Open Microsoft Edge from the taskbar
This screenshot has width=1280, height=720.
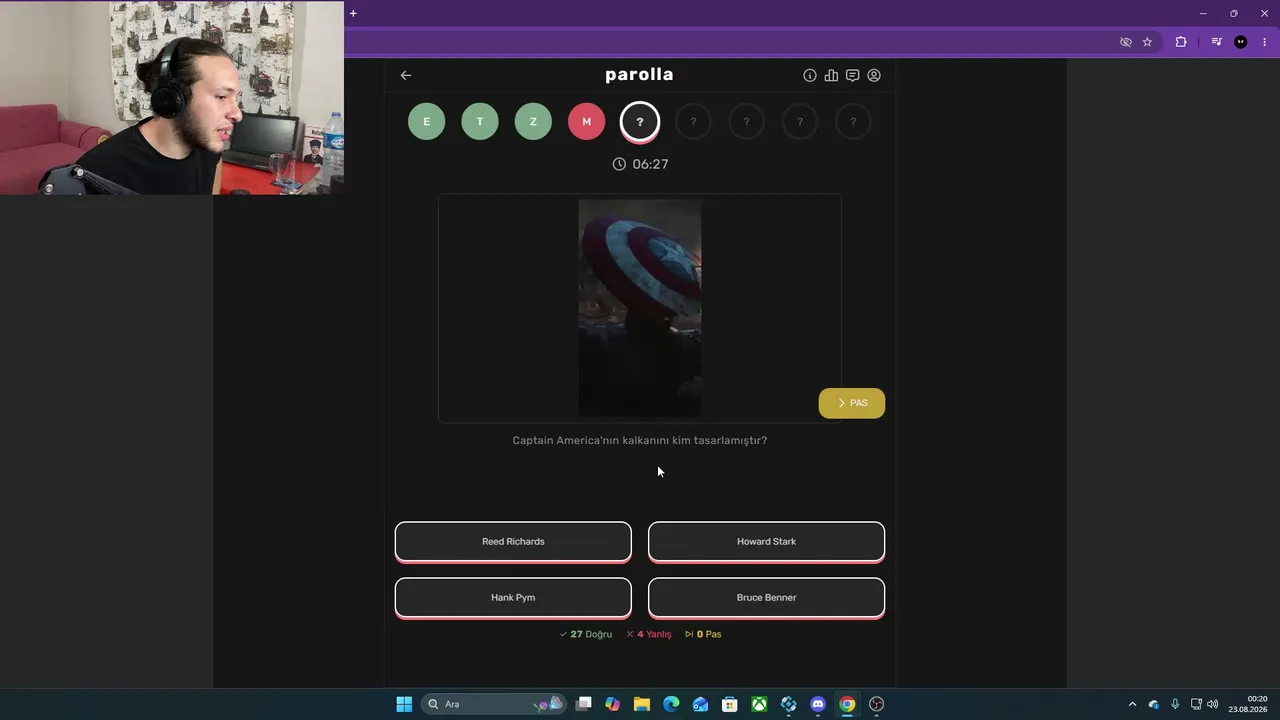(671, 704)
